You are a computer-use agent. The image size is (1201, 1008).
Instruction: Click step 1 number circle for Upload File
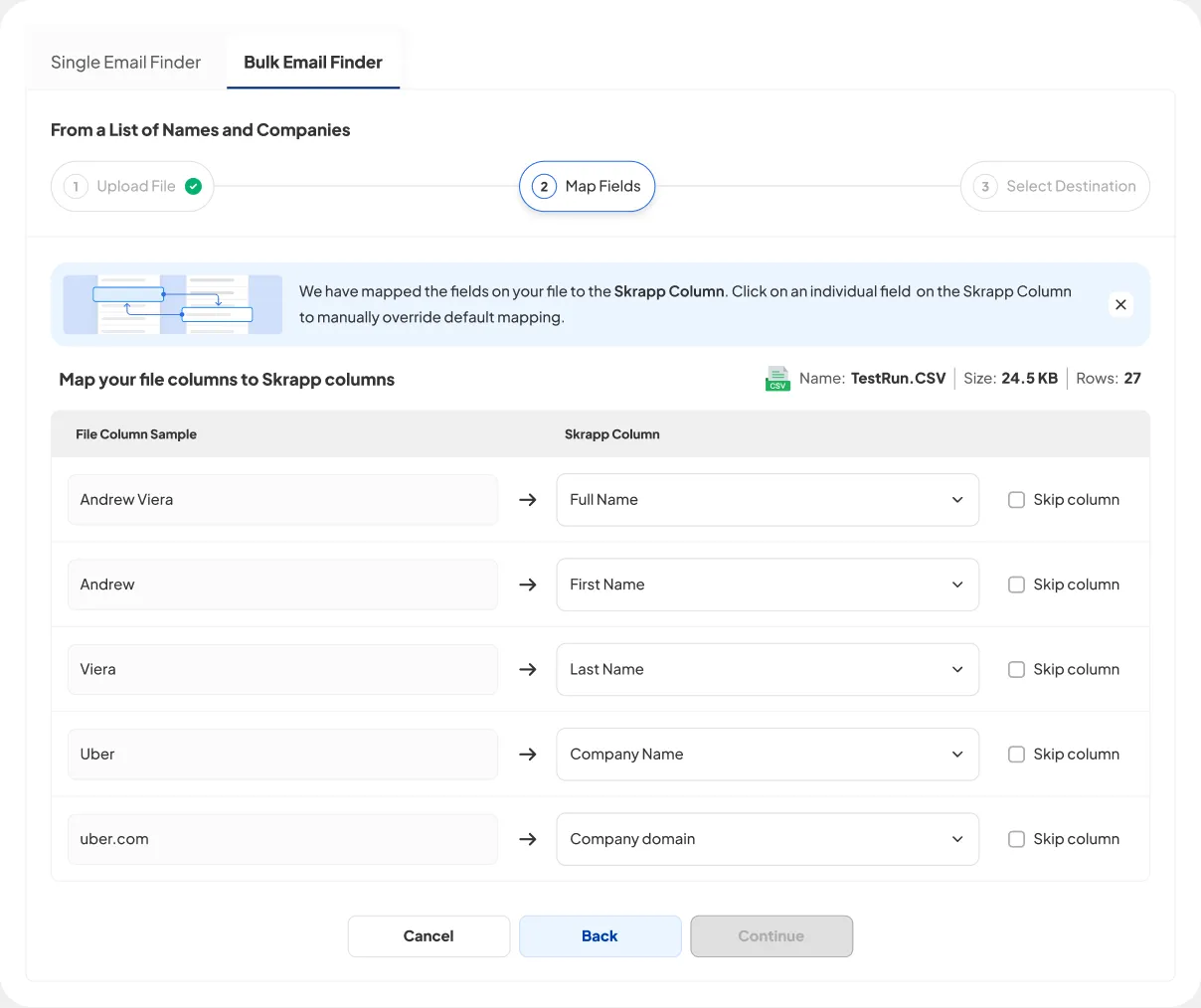(x=76, y=186)
